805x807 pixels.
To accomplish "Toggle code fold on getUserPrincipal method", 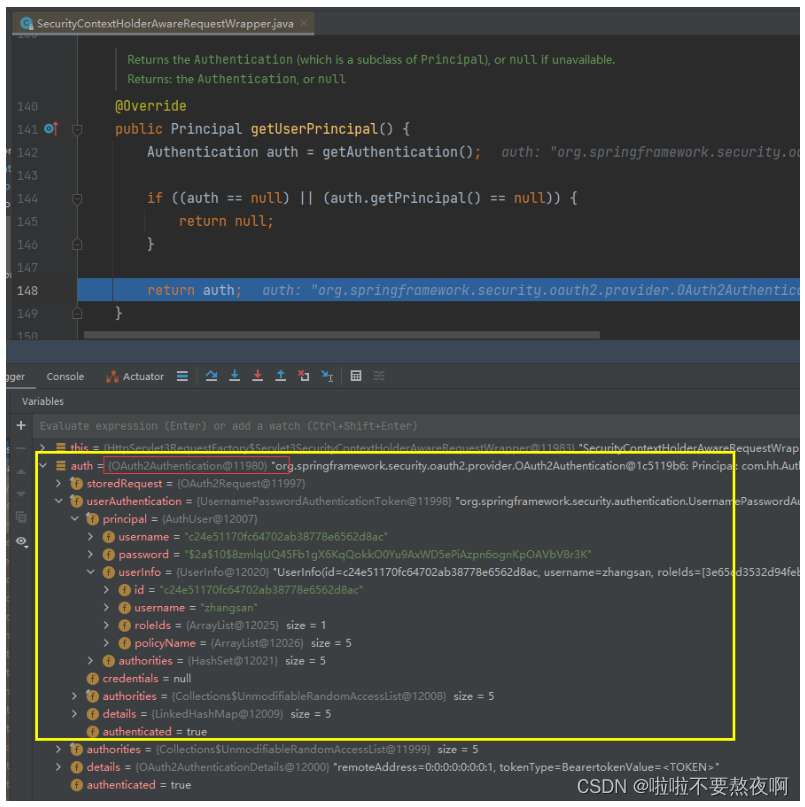I will (x=78, y=129).
